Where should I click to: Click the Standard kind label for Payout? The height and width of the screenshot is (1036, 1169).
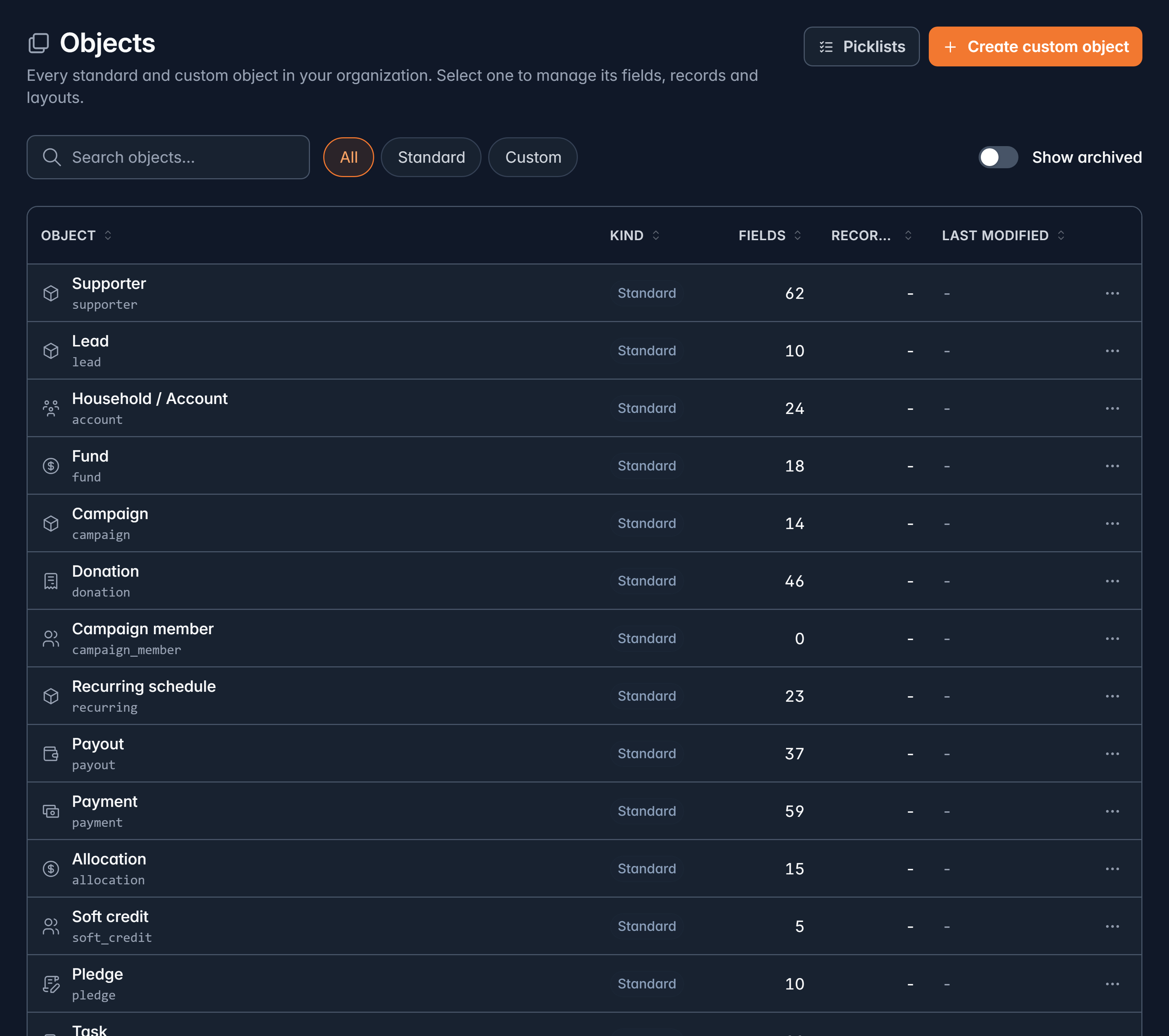point(647,753)
